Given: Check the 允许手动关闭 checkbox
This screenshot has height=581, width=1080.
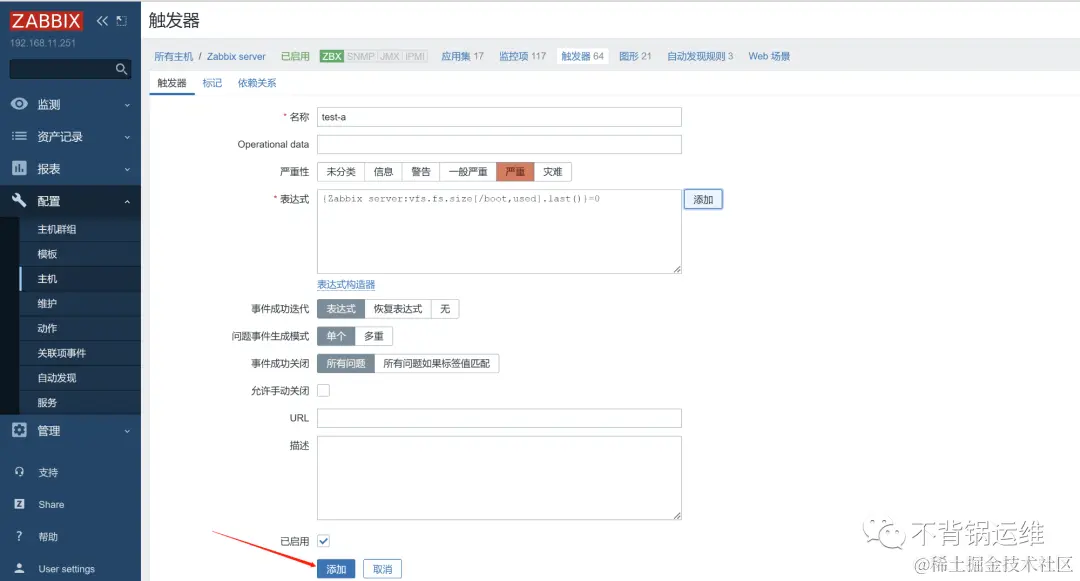Looking at the screenshot, I should pyautogui.click(x=324, y=390).
